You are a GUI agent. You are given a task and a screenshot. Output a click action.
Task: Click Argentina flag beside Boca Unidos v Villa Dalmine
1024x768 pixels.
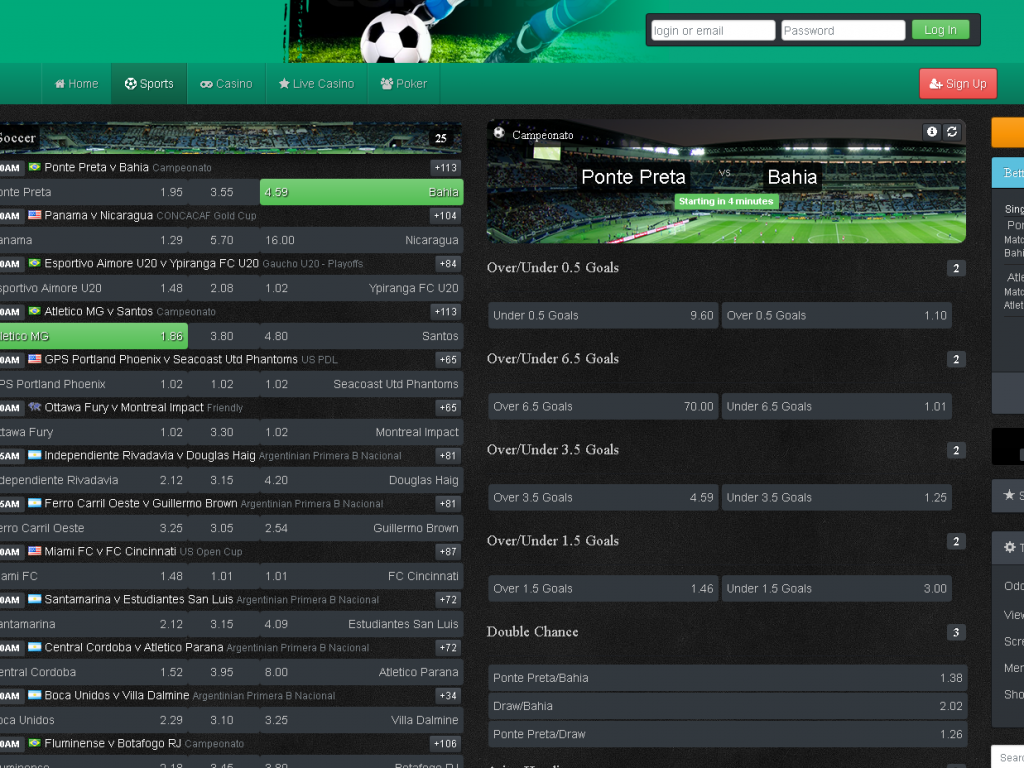tap(35, 695)
